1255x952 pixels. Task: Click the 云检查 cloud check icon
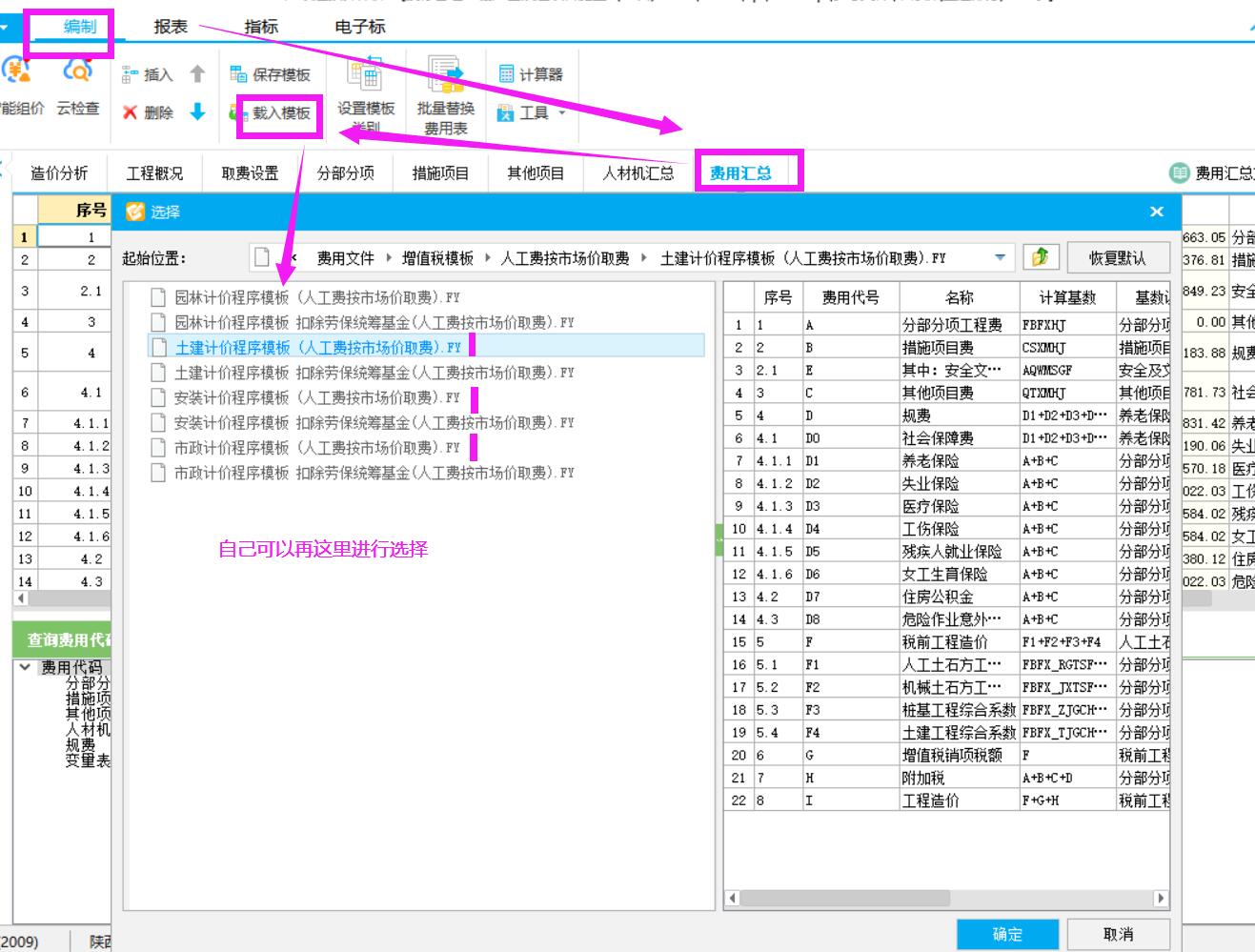click(77, 71)
